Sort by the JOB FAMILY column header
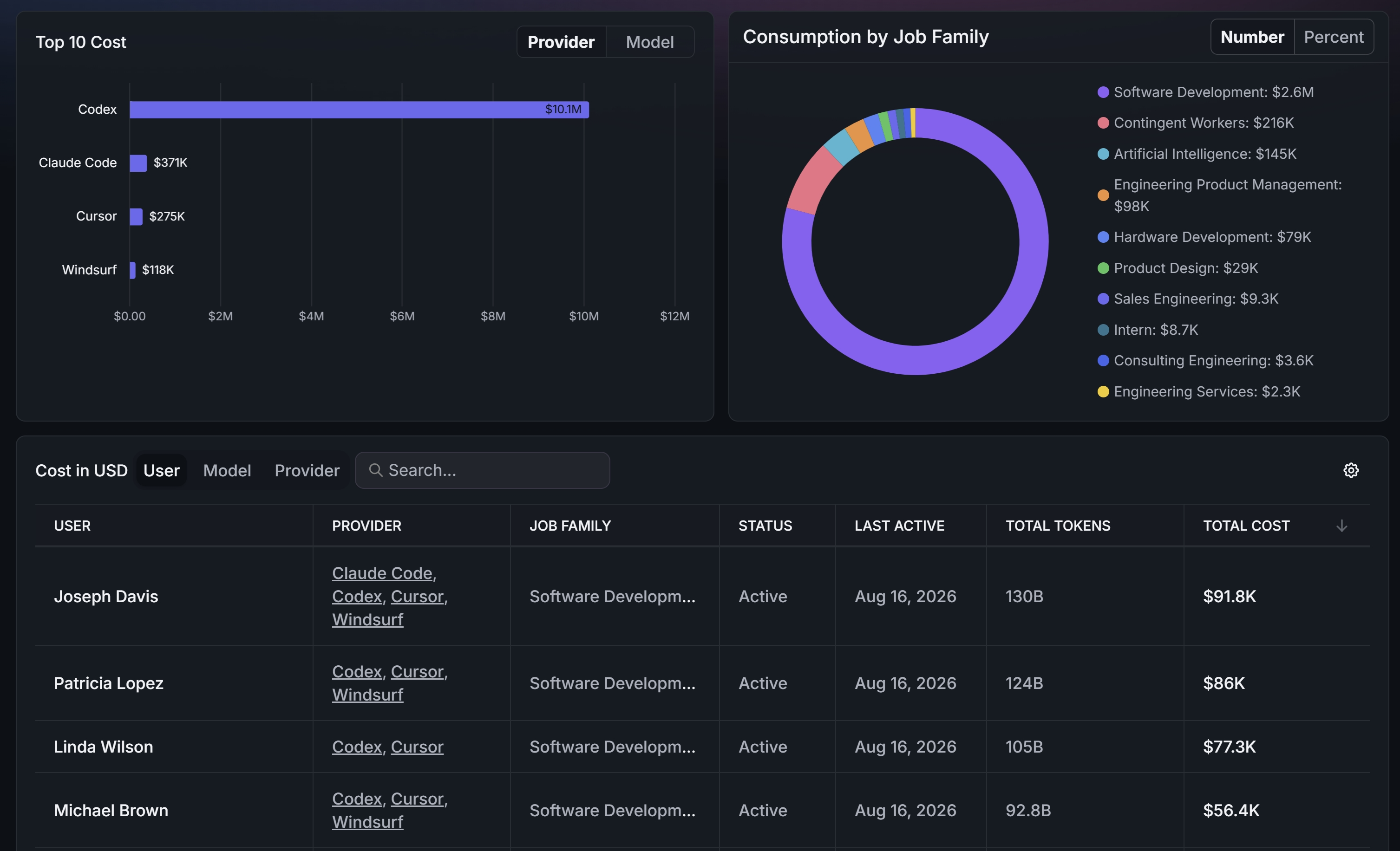The height and width of the screenshot is (851, 1400). pyautogui.click(x=570, y=526)
